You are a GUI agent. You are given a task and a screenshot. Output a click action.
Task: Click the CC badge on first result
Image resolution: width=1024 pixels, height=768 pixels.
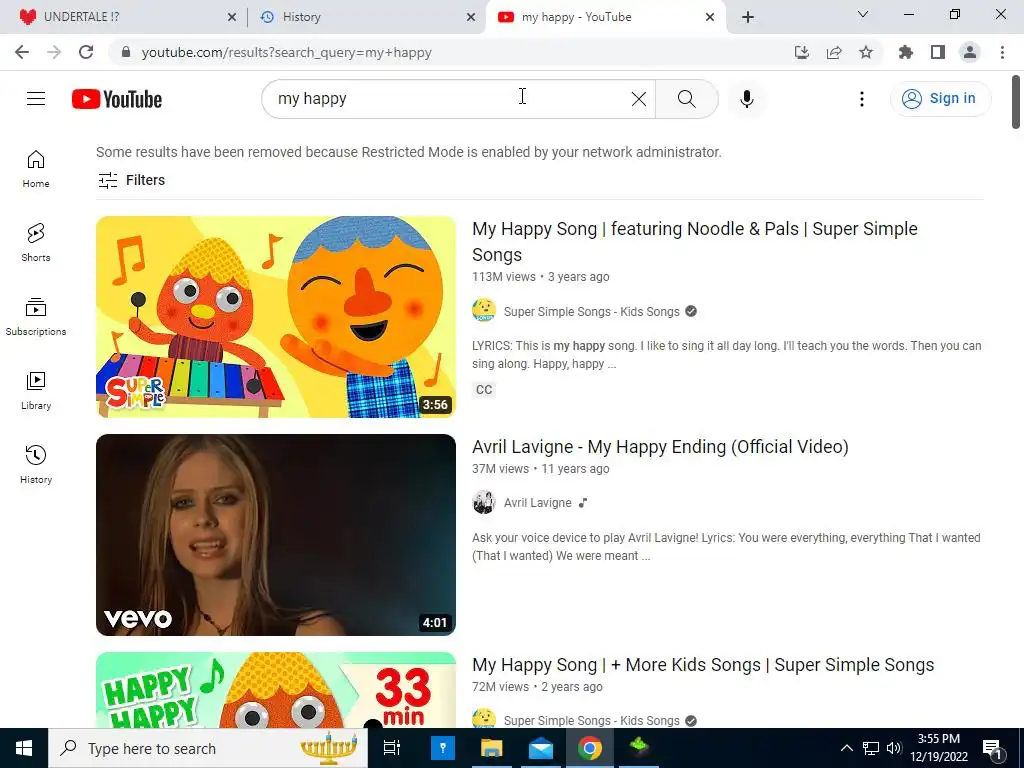(x=484, y=390)
